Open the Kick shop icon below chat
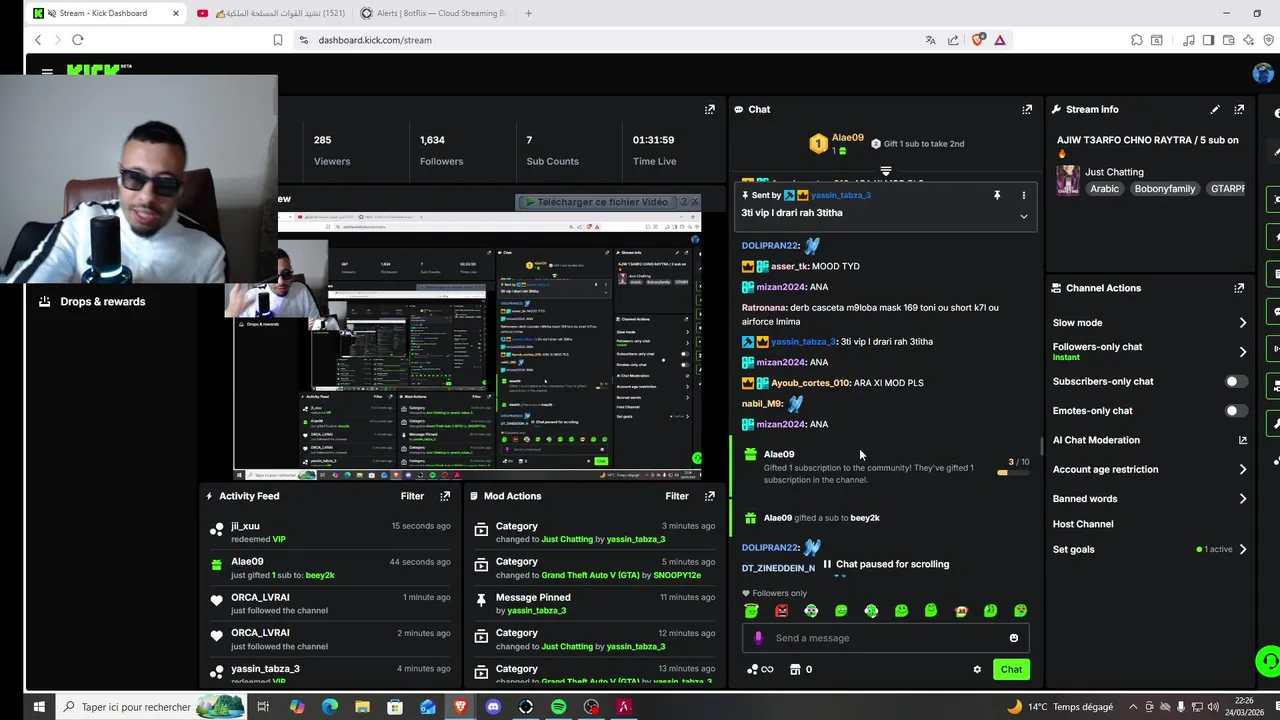The width and height of the screenshot is (1280, 720). point(795,669)
